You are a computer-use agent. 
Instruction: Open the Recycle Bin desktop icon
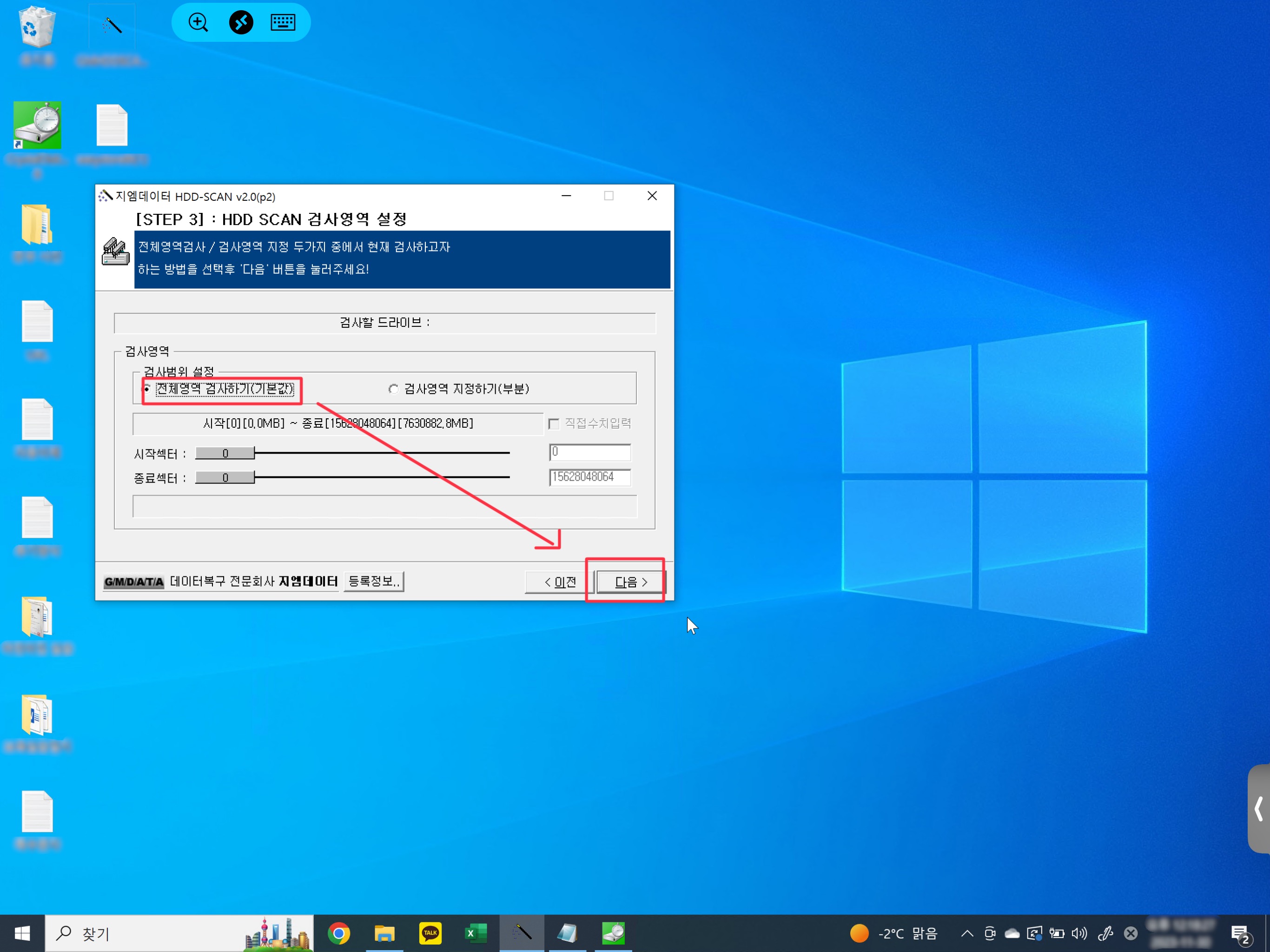coord(37,27)
